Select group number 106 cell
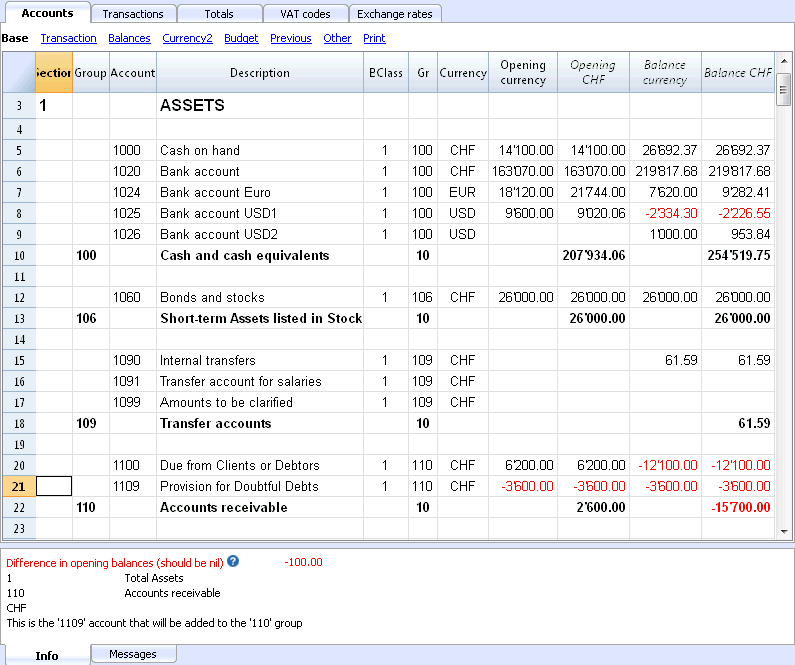This screenshot has width=795, height=665. coord(91,318)
